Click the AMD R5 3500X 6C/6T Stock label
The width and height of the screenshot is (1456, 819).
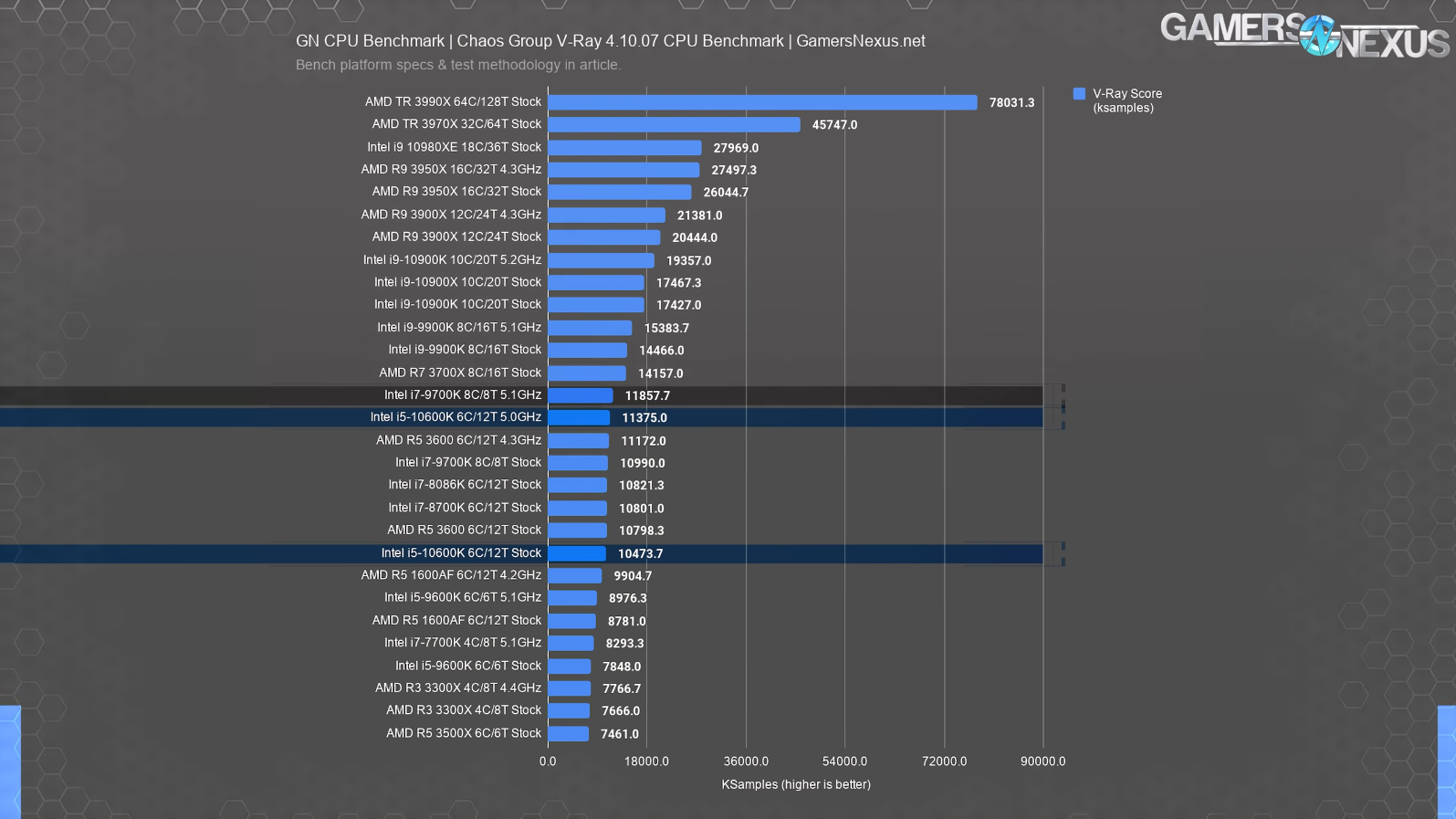pos(464,732)
